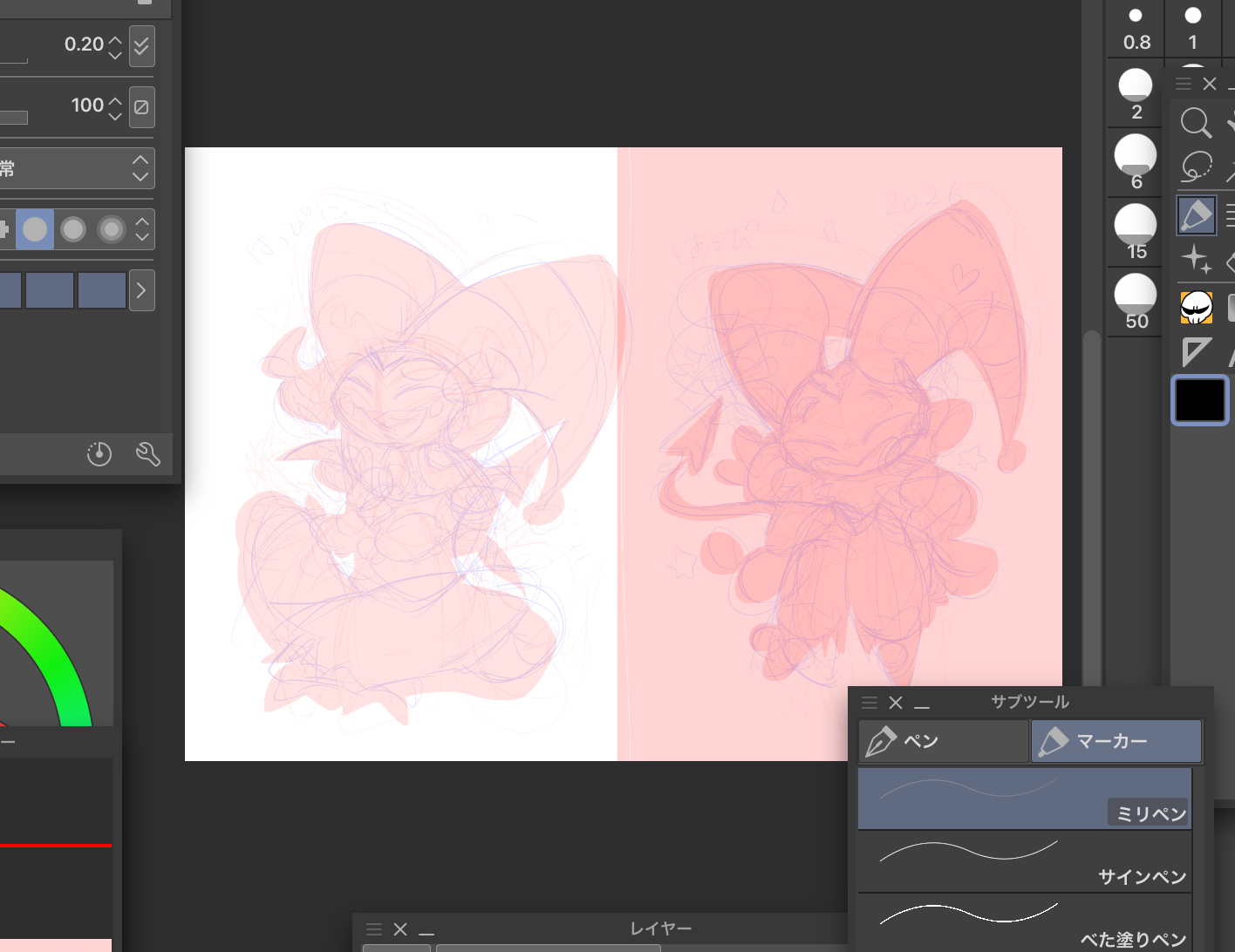Choose the middle anti-aliasing circle option
This screenshot has height=952, width=1235.
click(73, 229)
